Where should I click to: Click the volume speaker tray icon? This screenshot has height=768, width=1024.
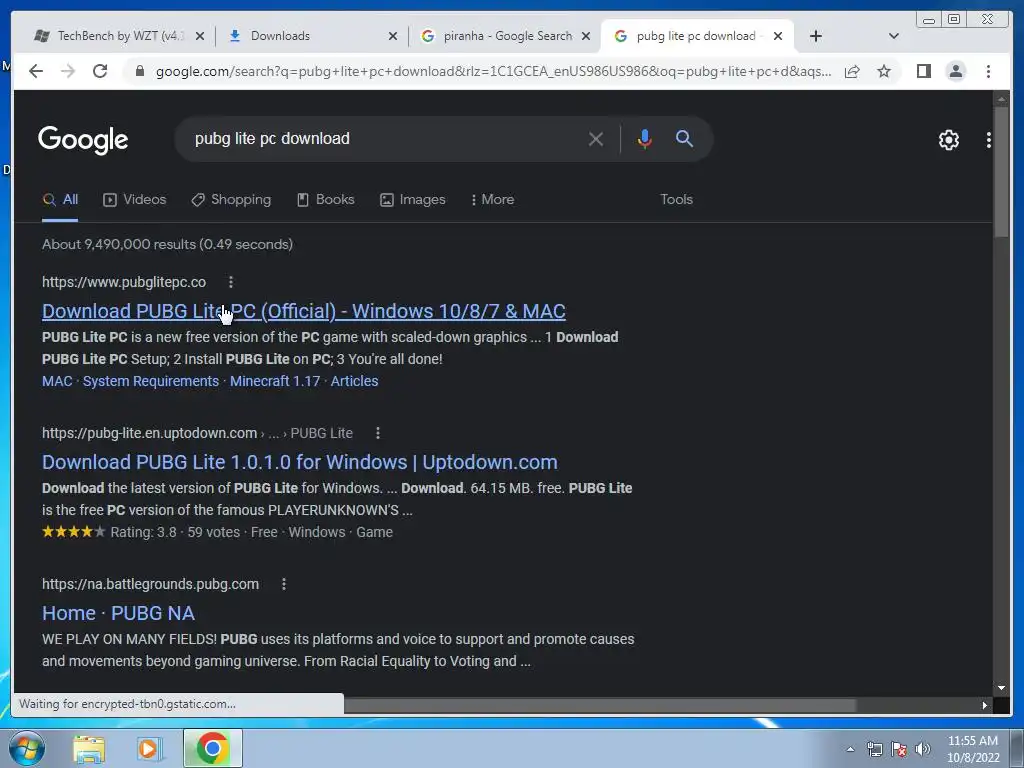(x=923, y=749)
